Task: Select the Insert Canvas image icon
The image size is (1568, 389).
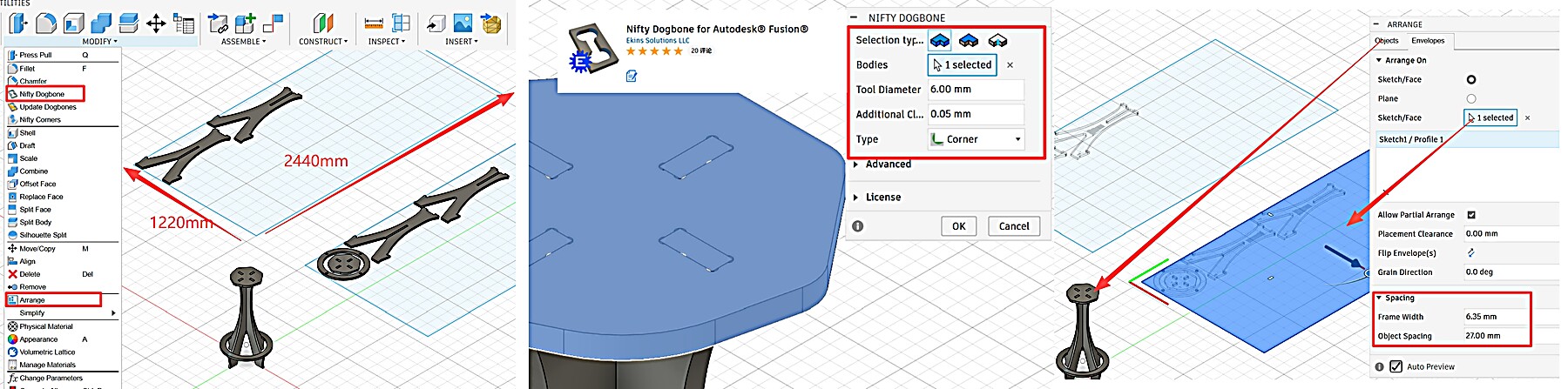Action: pos(463,23)
